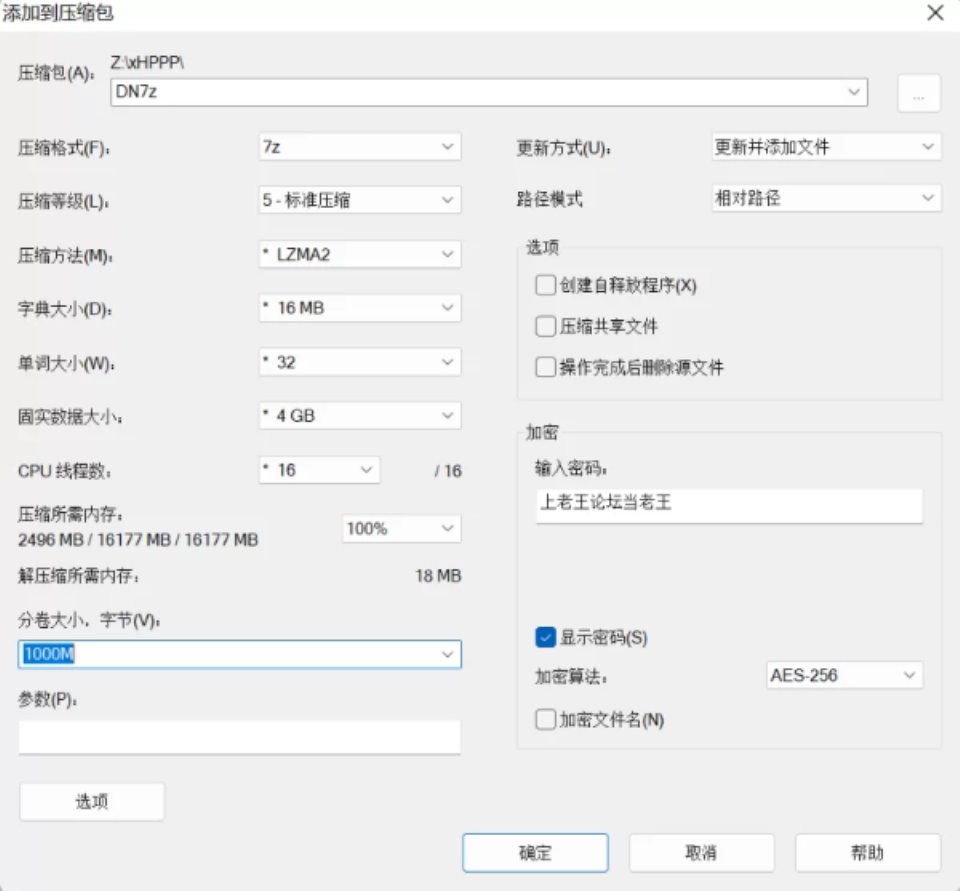The image size is (960, 891).
Task: Open the 加密算法 AES-256 dropdown
Action: (844, 675)
